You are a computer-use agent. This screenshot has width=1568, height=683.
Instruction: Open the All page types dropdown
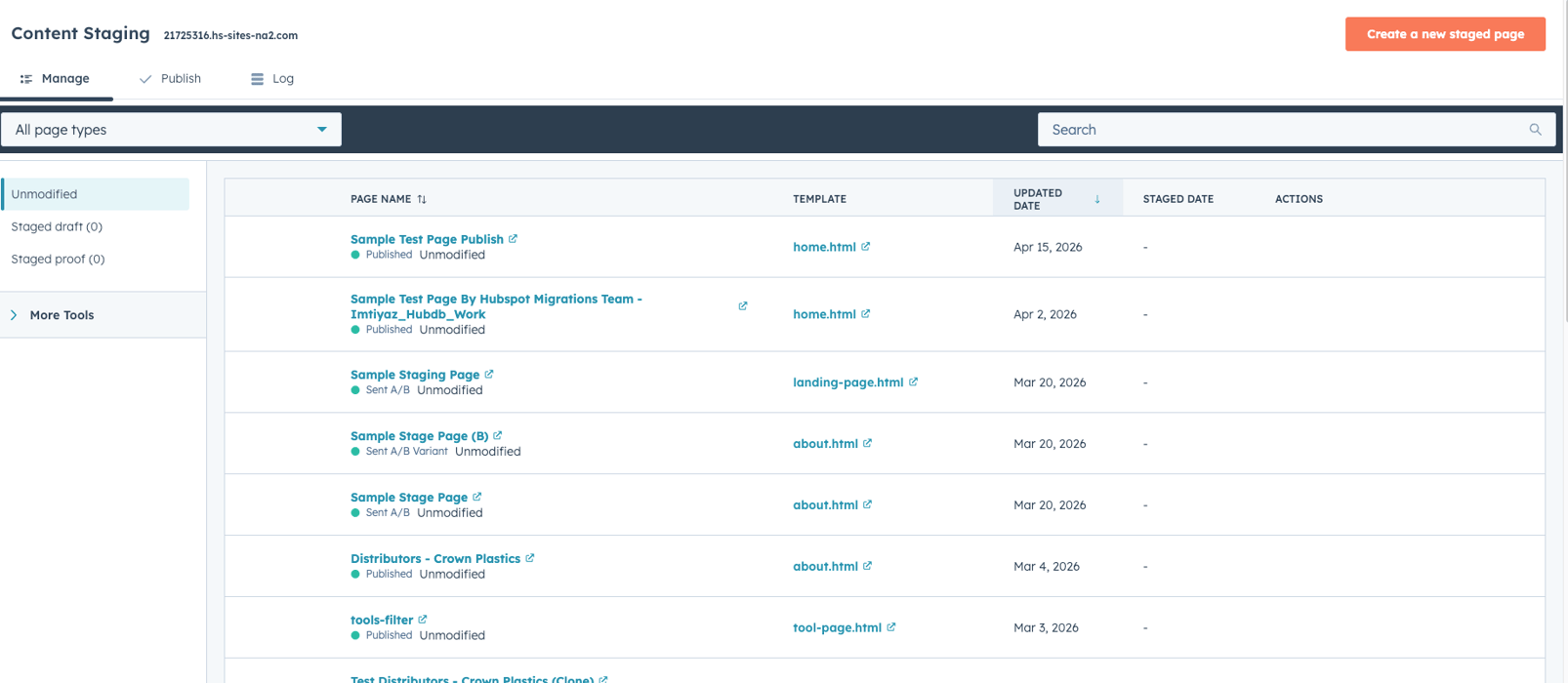click(171, 130)
